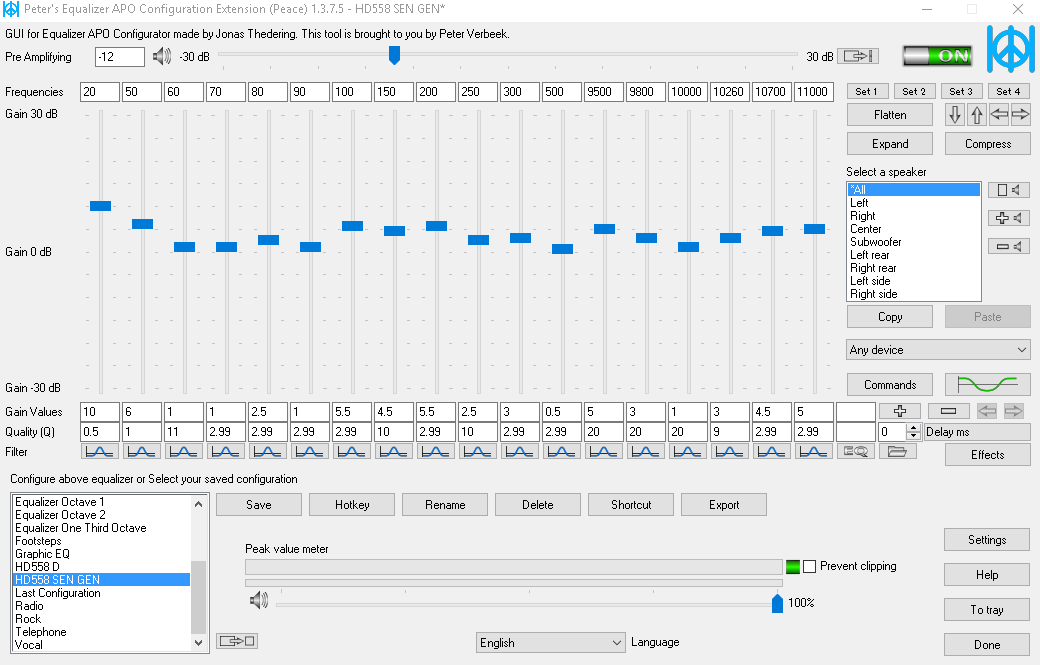Change filter type for 500 Hz band

click(561, 452)
